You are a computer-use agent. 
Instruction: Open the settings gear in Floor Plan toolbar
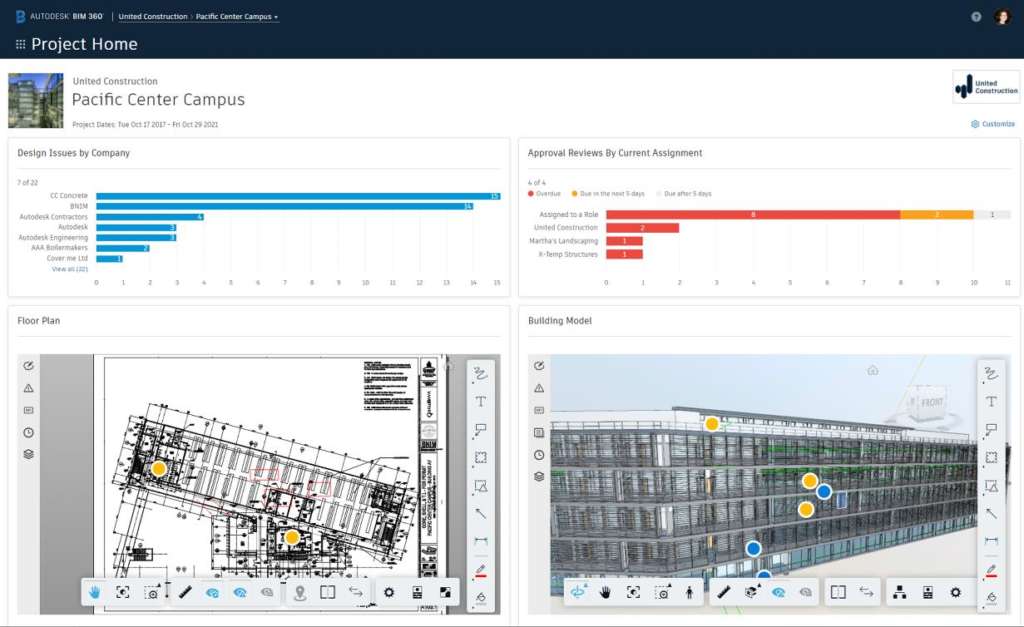[x=389, y=592]
